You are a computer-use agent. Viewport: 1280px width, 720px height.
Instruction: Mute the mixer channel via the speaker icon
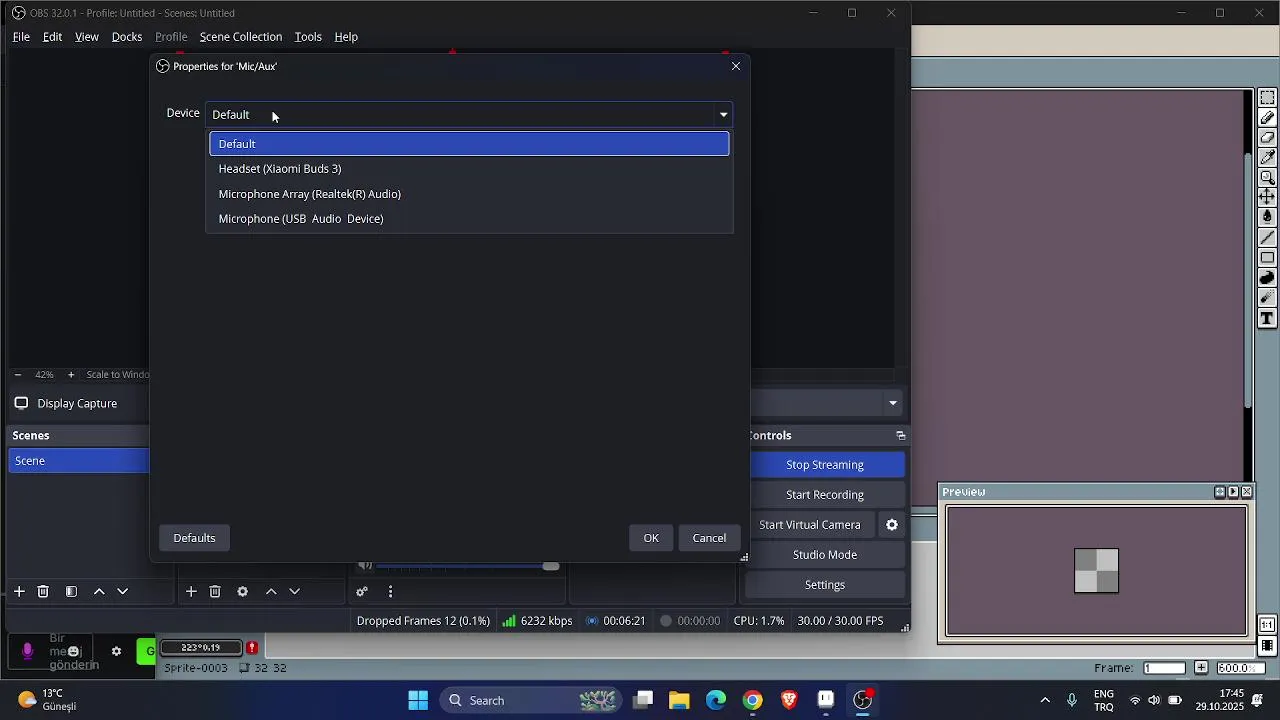365,566
